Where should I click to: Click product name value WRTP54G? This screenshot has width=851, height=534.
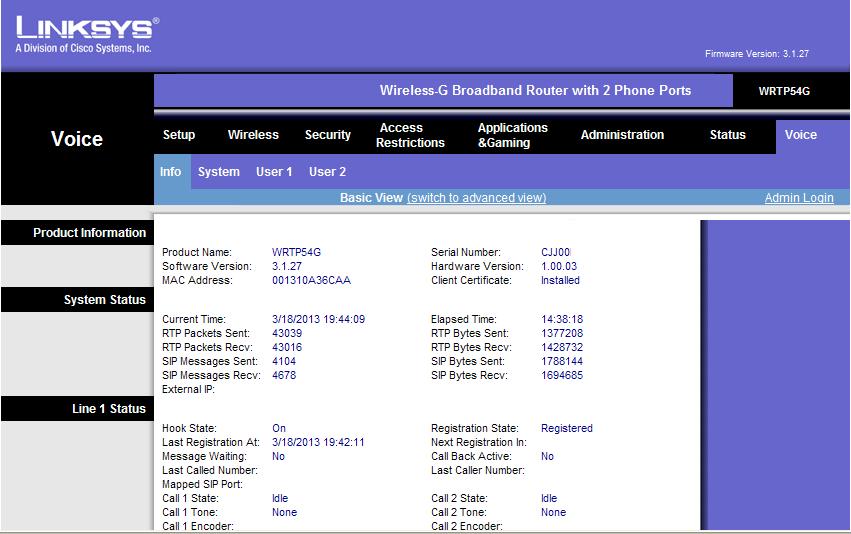296,252
